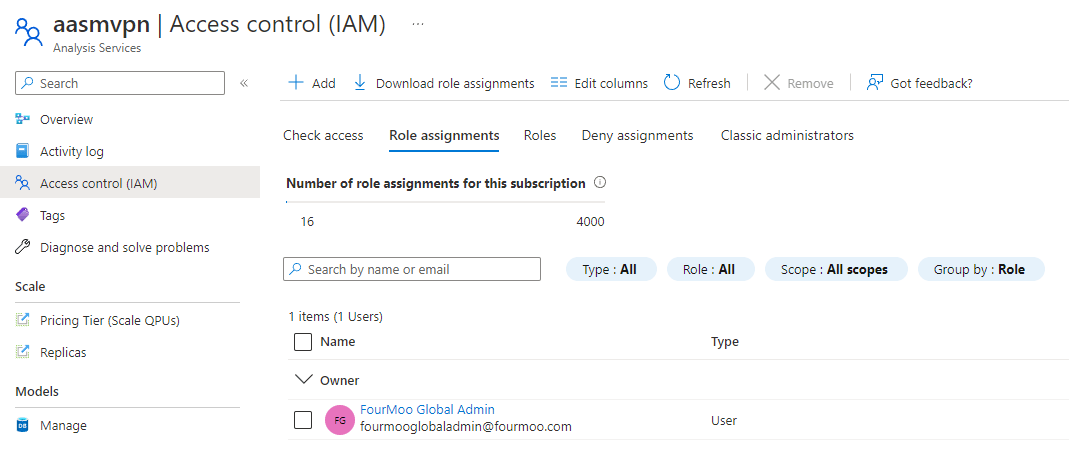This screenshot has height=455, width=1069.
Task: Switch to the Check access tab
Action: tap(323, 135)
